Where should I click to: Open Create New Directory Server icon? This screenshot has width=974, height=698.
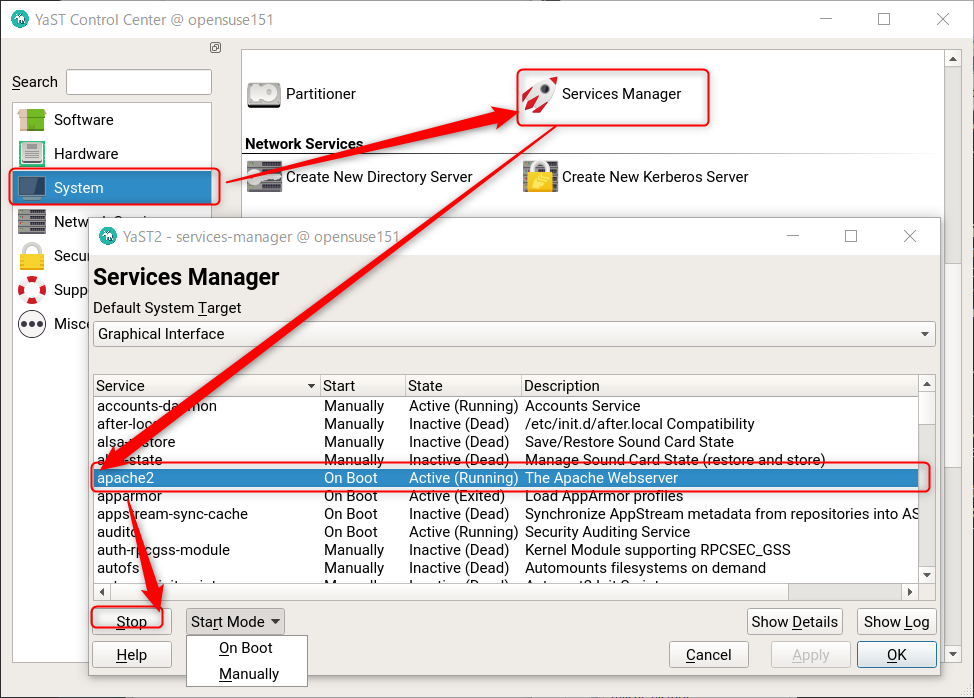(x=264, y=177)
